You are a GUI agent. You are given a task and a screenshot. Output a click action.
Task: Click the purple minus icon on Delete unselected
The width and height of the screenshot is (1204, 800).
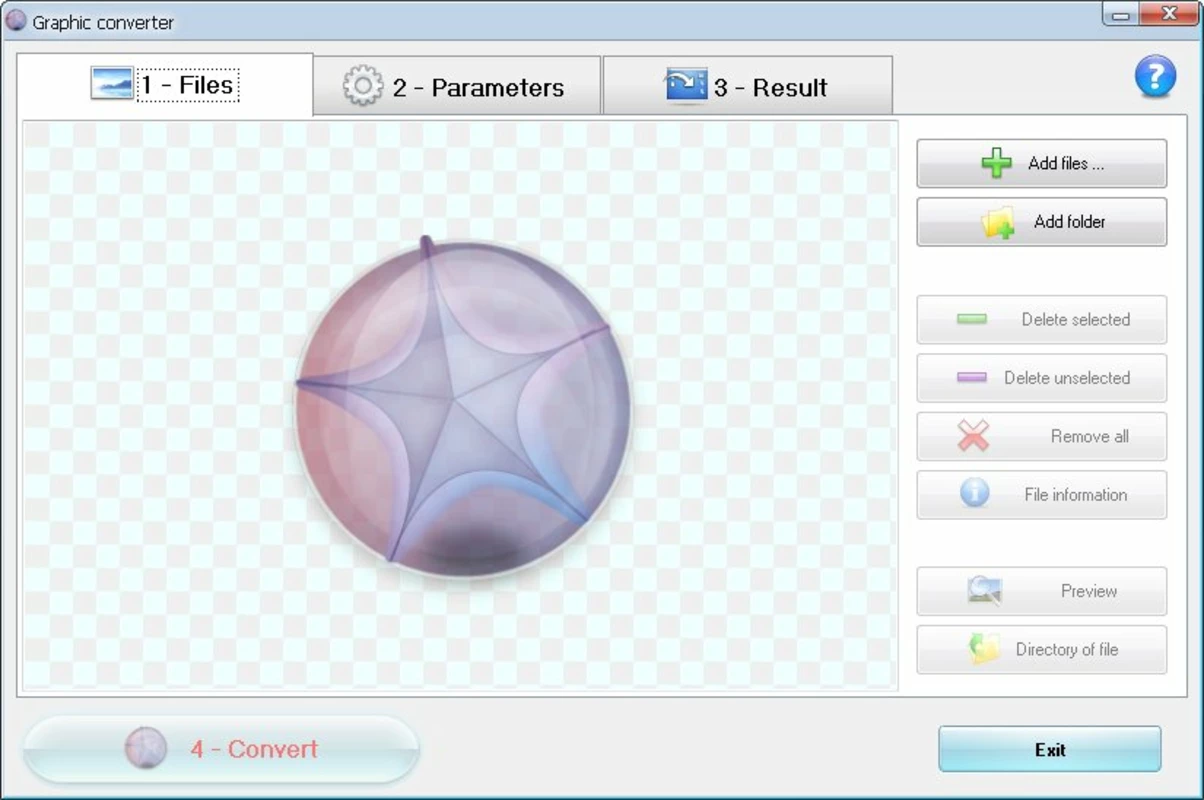(x=971, y=378)
